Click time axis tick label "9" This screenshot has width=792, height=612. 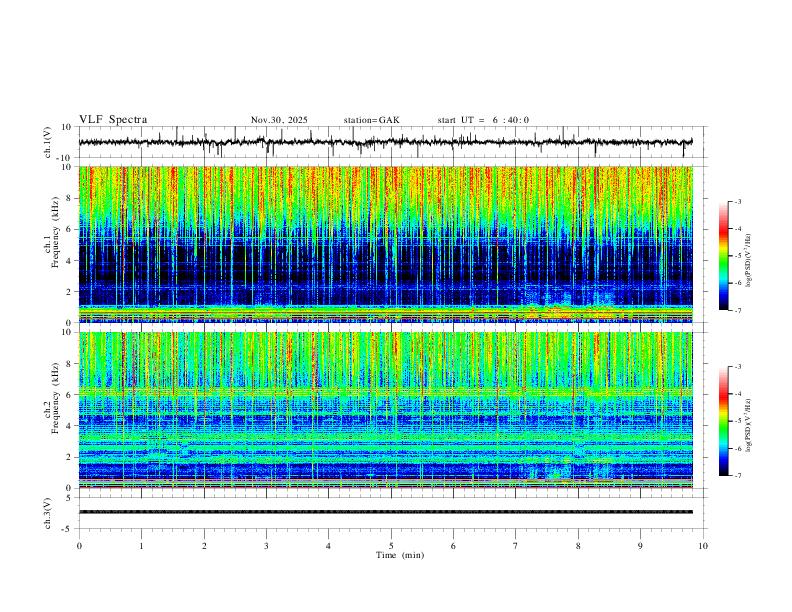coord(640,546)
